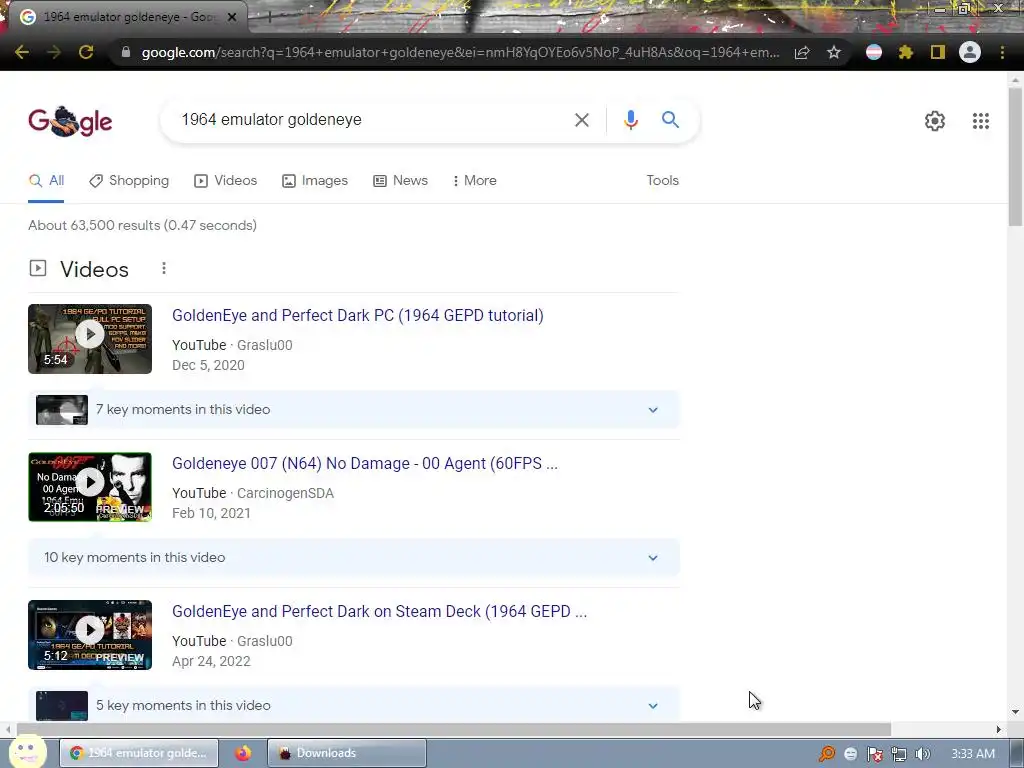Image resolution: width=1024 pixels, height=768 pixels.
Task: Open a new tab with the plus button
Action: point(269,17)
